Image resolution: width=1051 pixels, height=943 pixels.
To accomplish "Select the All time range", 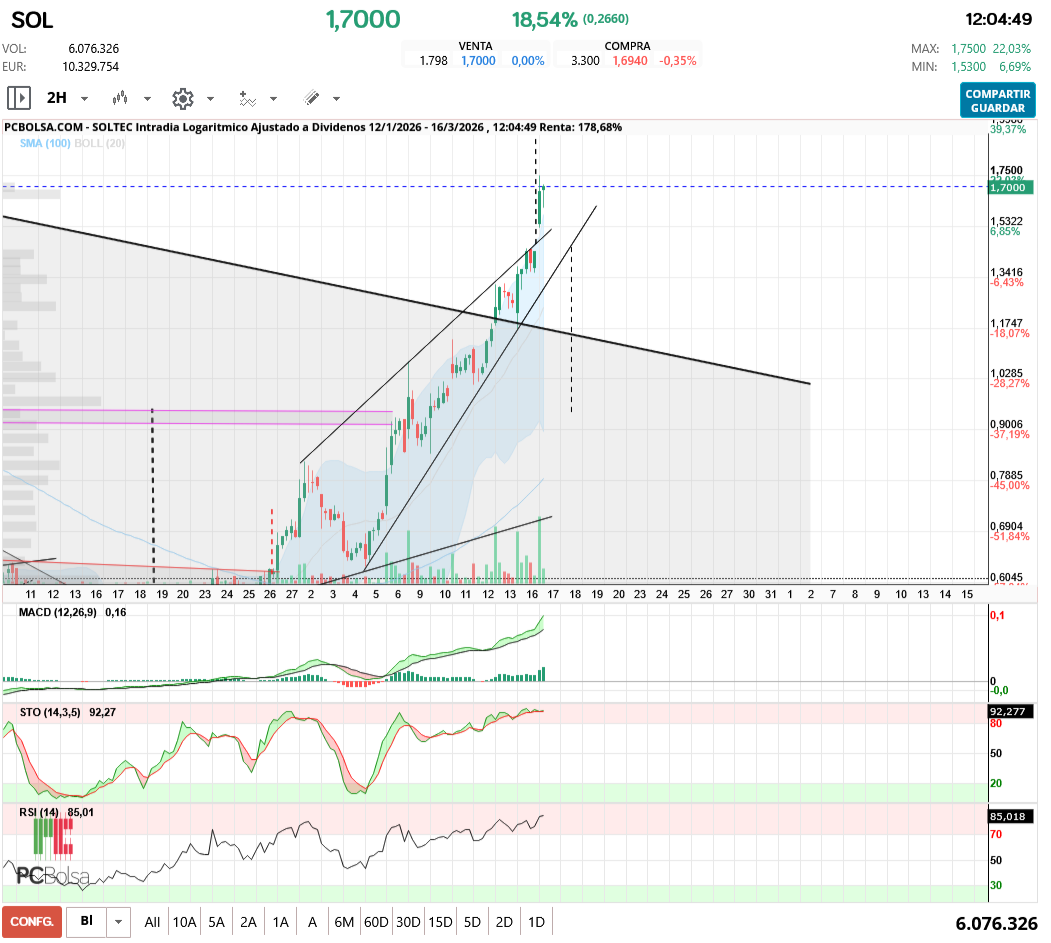I will pos(152,921).
